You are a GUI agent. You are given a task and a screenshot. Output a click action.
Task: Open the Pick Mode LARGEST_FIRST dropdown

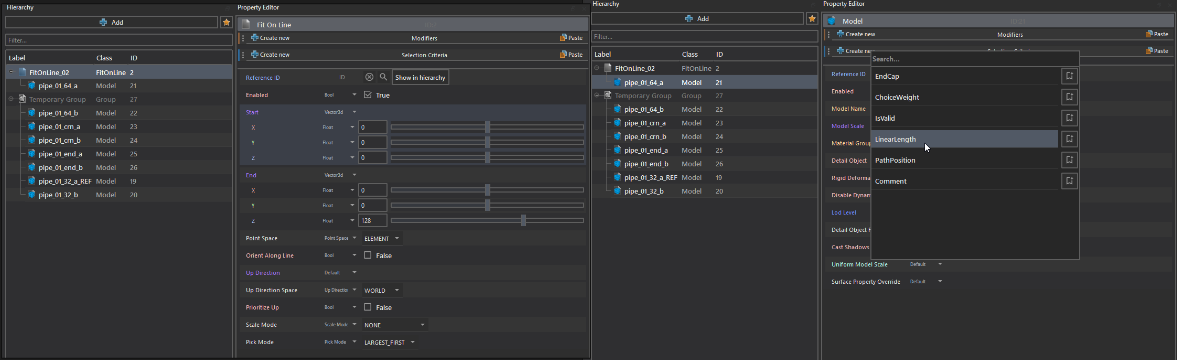coord(389,342)
